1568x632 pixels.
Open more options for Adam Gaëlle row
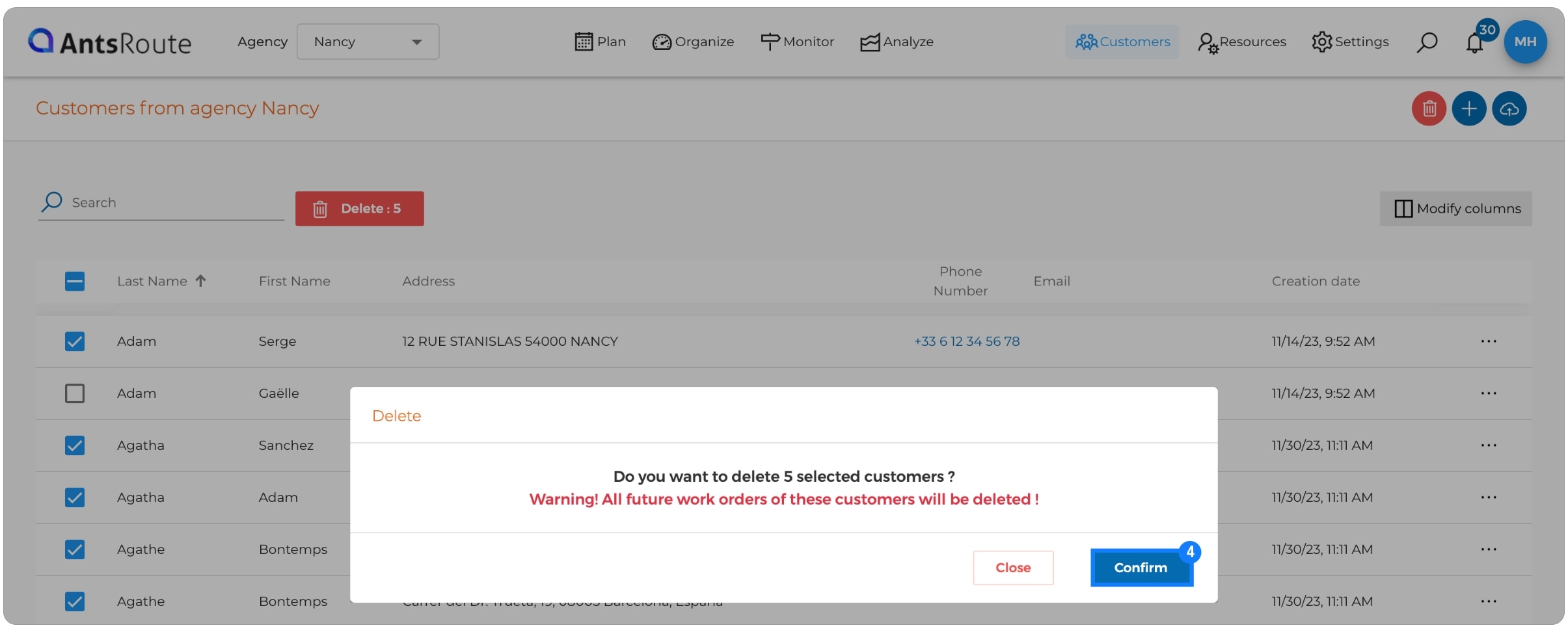coord(1489,393)
